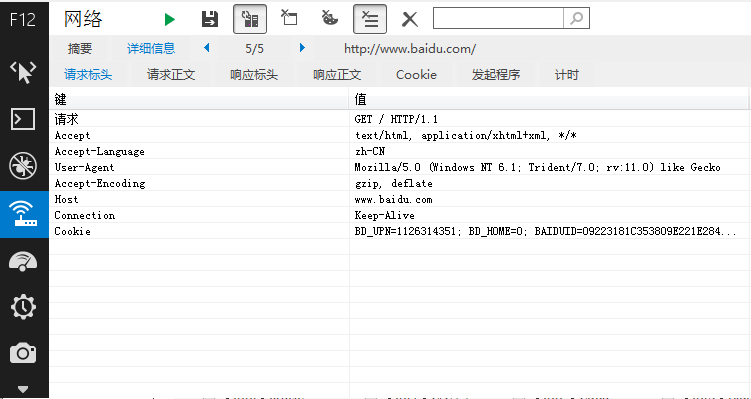Select the Connection header row
The height and width of the screenshot is (399, 751).
[x=400, y=215]
